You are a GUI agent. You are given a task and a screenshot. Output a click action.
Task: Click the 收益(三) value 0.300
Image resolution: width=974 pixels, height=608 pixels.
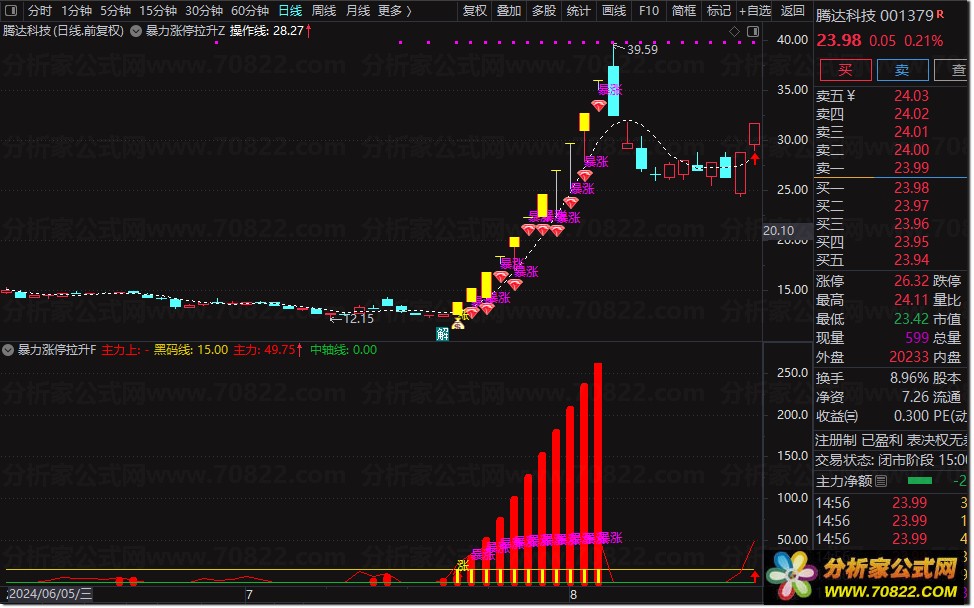coord(911,415)
